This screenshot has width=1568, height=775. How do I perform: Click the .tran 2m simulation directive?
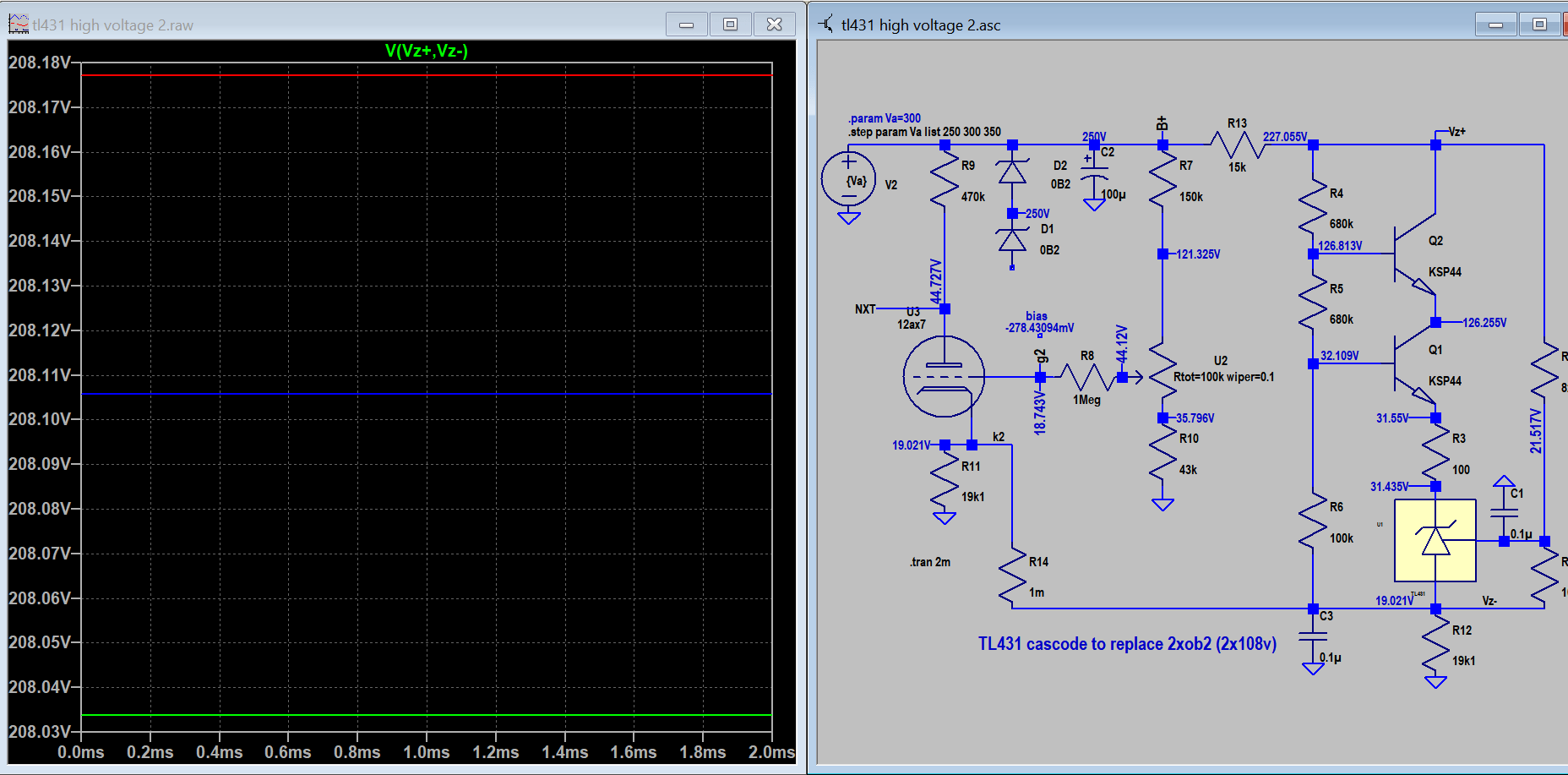[930, 562]
